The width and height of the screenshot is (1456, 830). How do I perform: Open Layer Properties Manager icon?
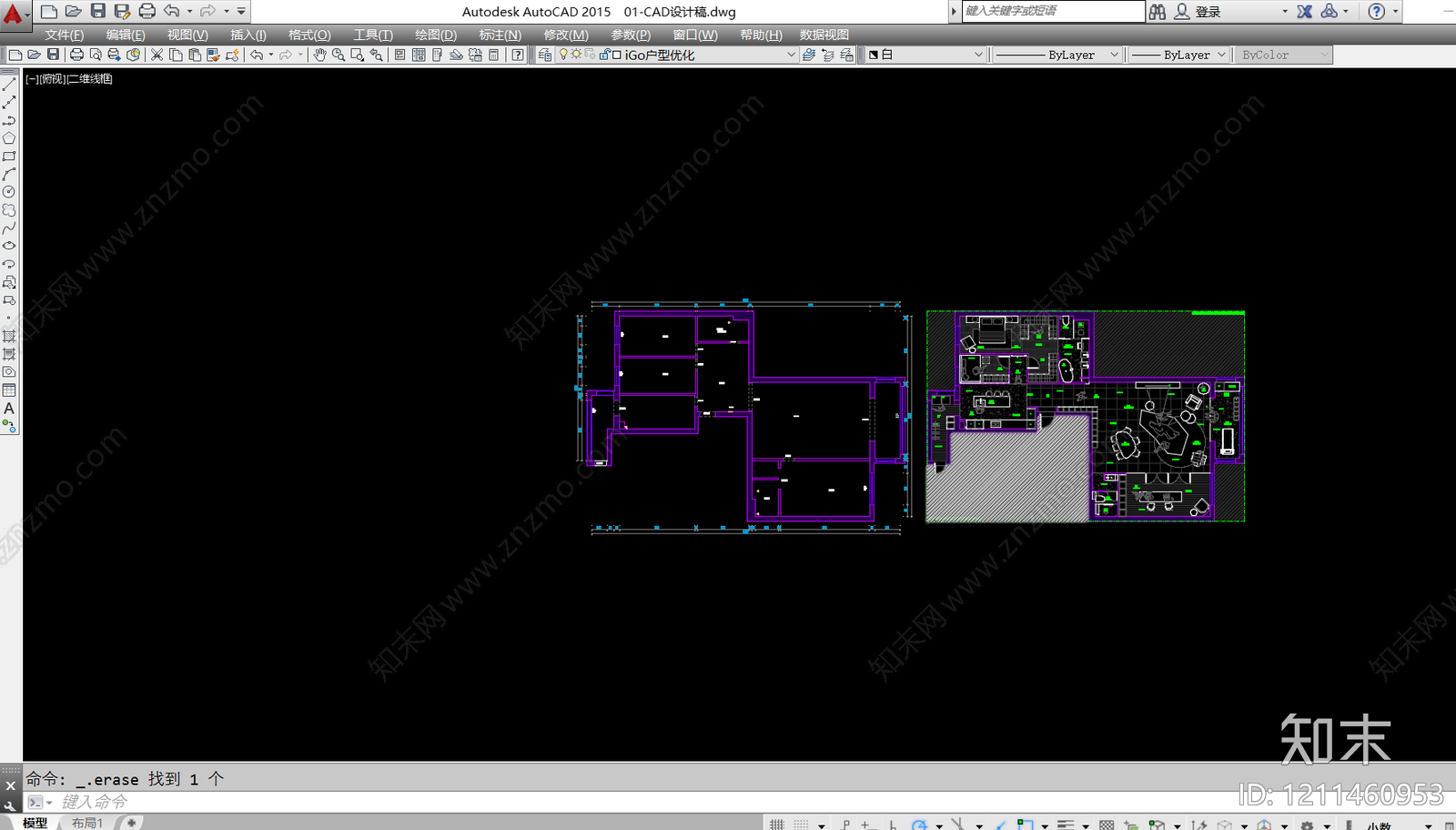(x=544, y=55)
